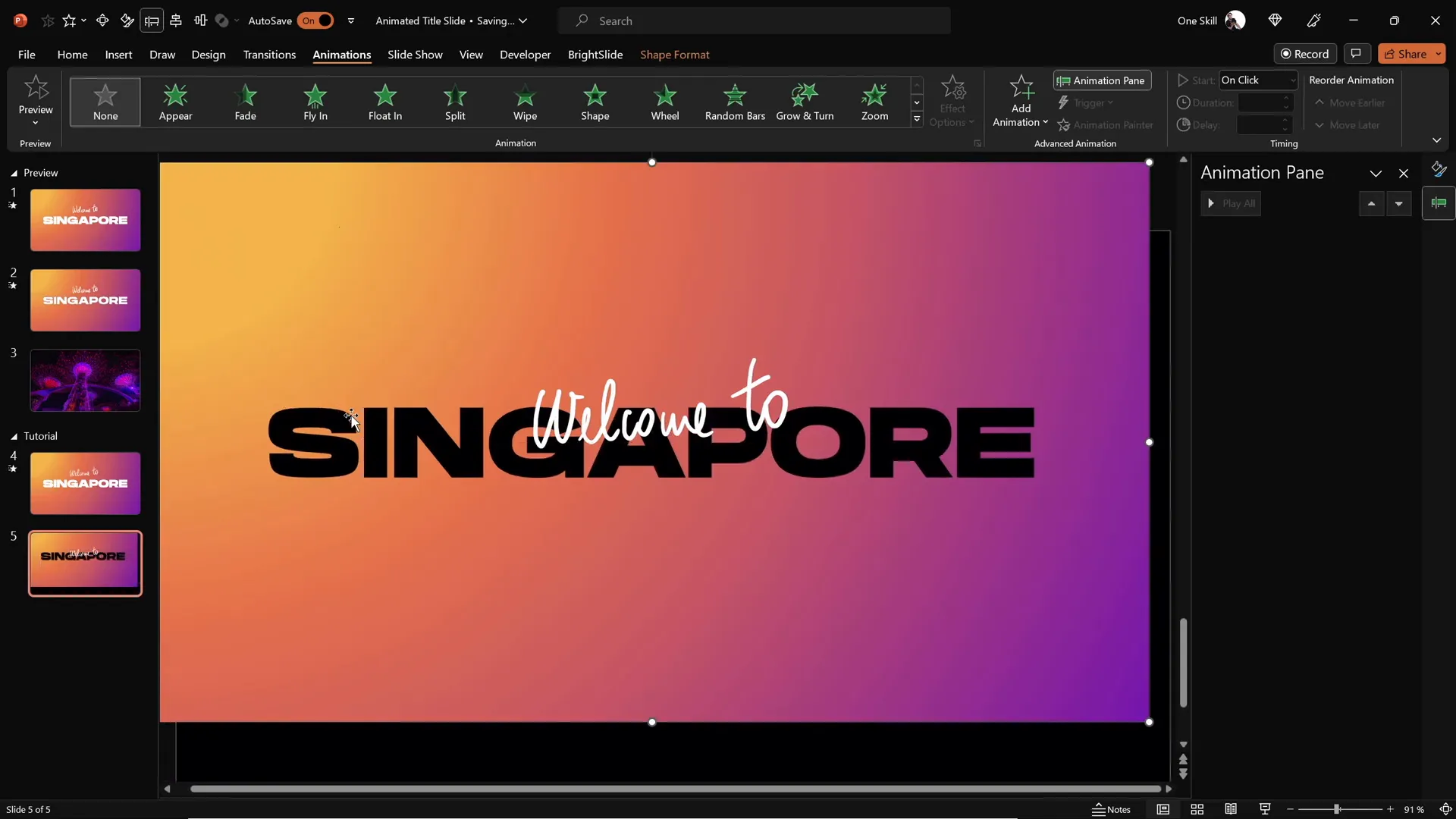The height and width of the screenshot is (819, 1456).
Task: Apply the Fly In animation
Action: pyautogui.click(x=315, y=102)
